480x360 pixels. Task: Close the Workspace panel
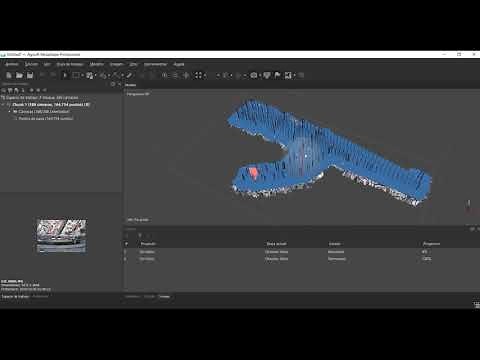(x=119, y=84)
